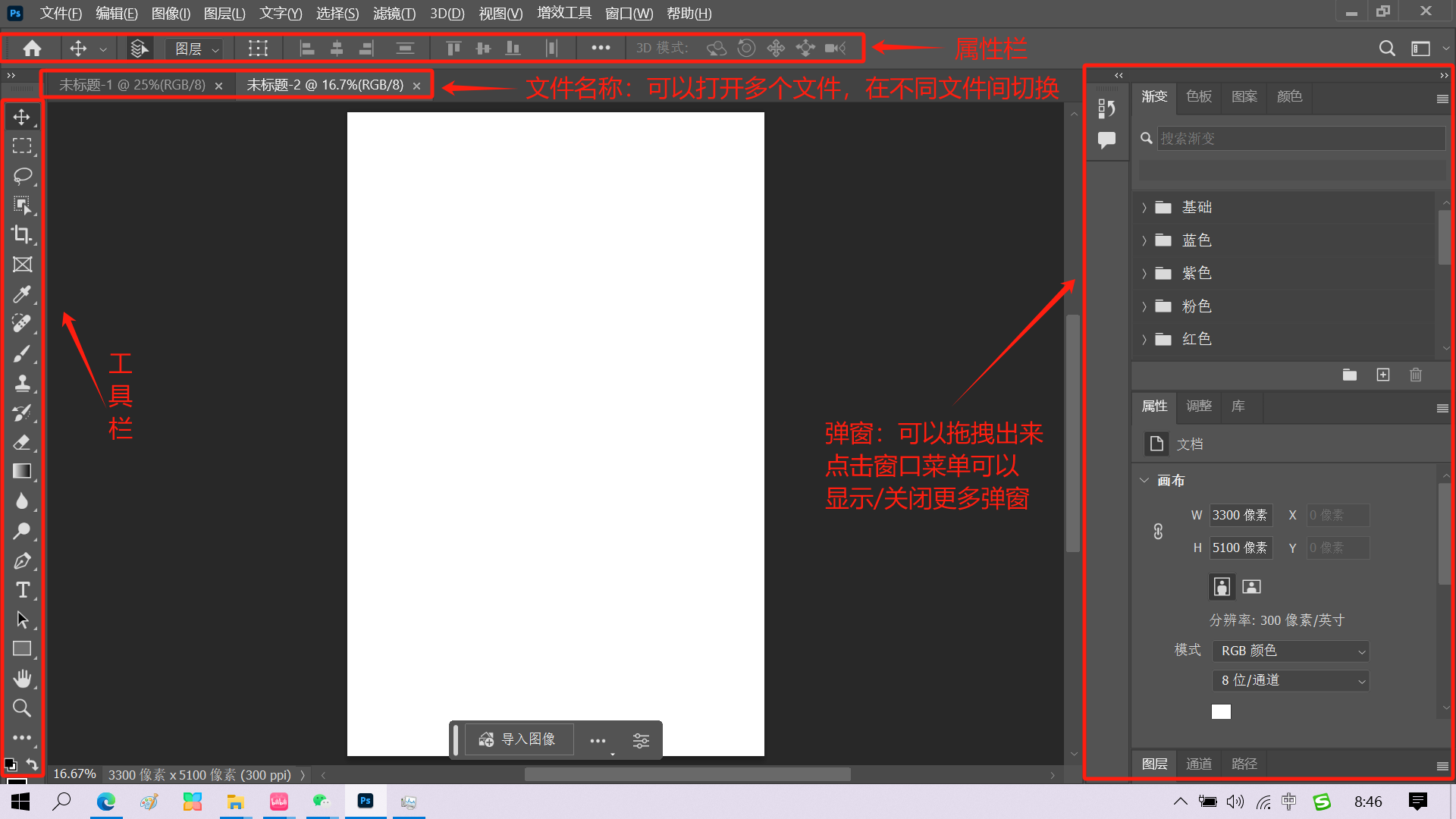Select the Eyedropper tool
1456x819 pixels.
(22, 293)
